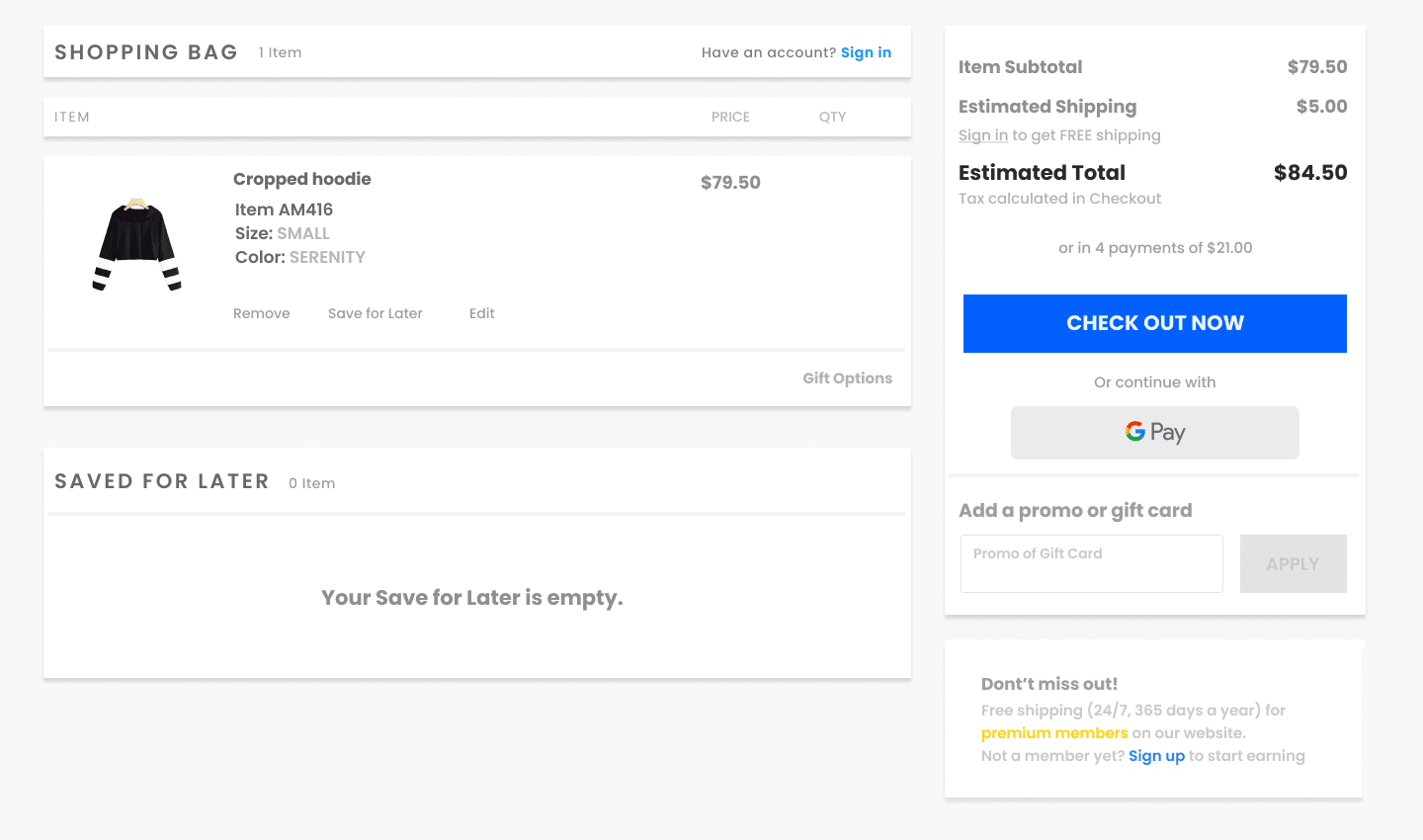Image resolution: width=1423 pixels, height=840 pixels.
Task: Follow the yellow premium members link
Action: click(x=1053, y=733)
